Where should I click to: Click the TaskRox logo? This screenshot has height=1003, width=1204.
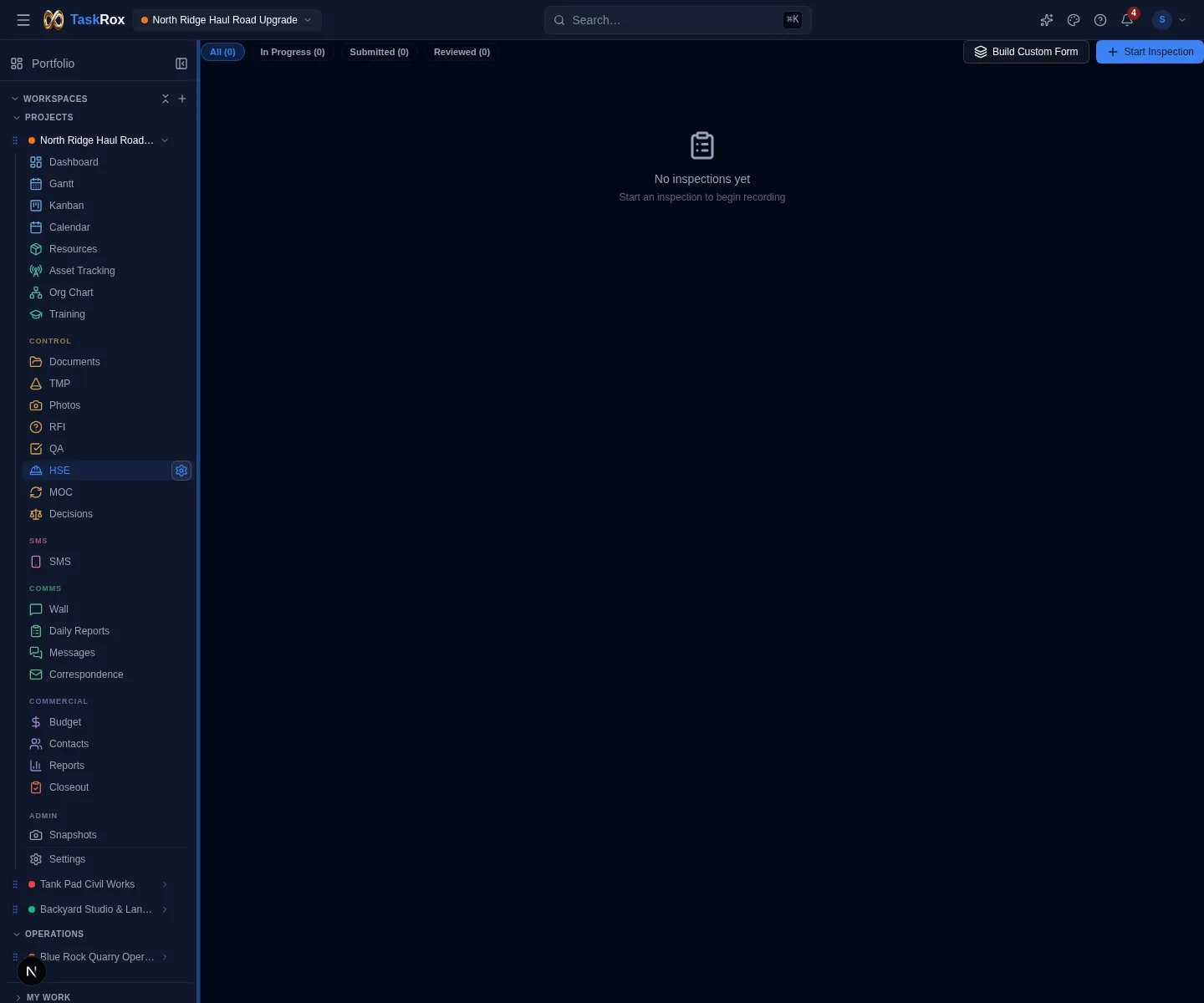tap(84, 20)
